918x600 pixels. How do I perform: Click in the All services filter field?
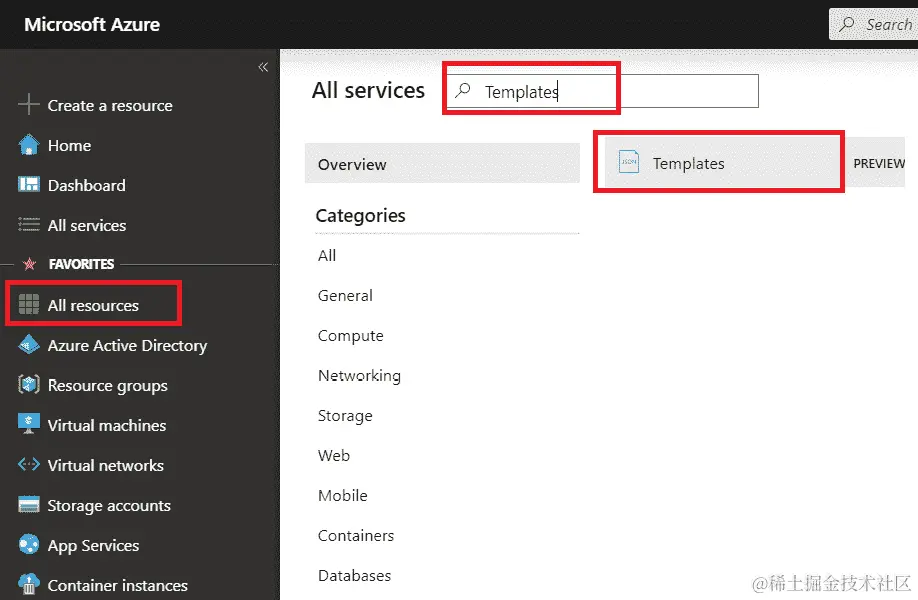603,91
